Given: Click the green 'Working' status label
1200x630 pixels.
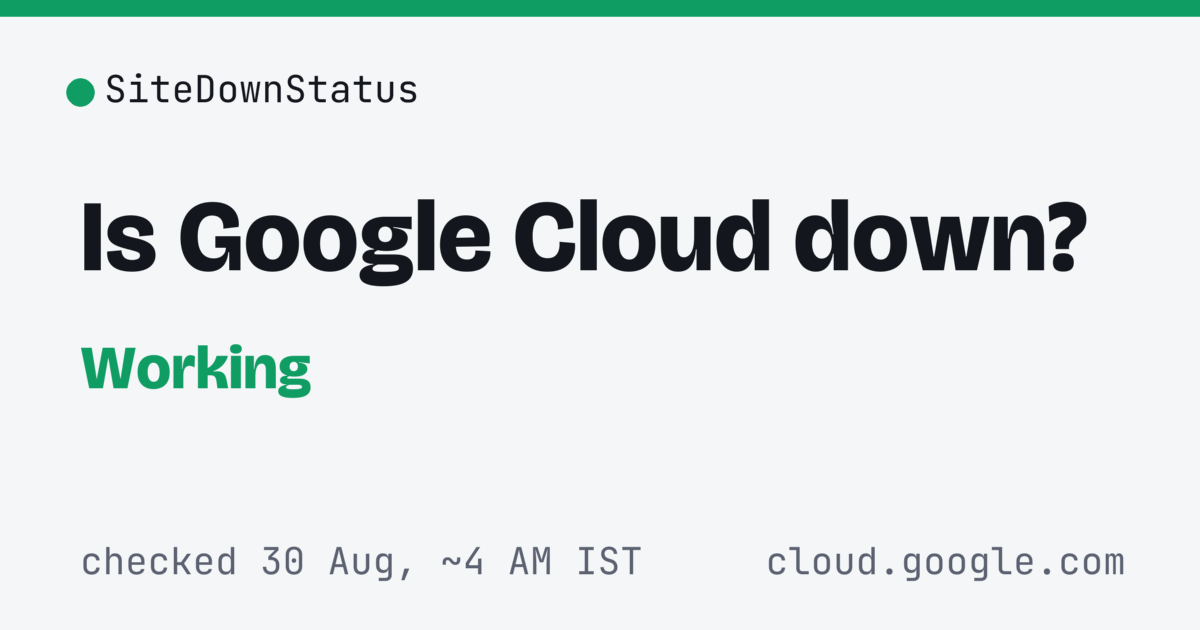Looking at the screenshot, I should [196, 371].
